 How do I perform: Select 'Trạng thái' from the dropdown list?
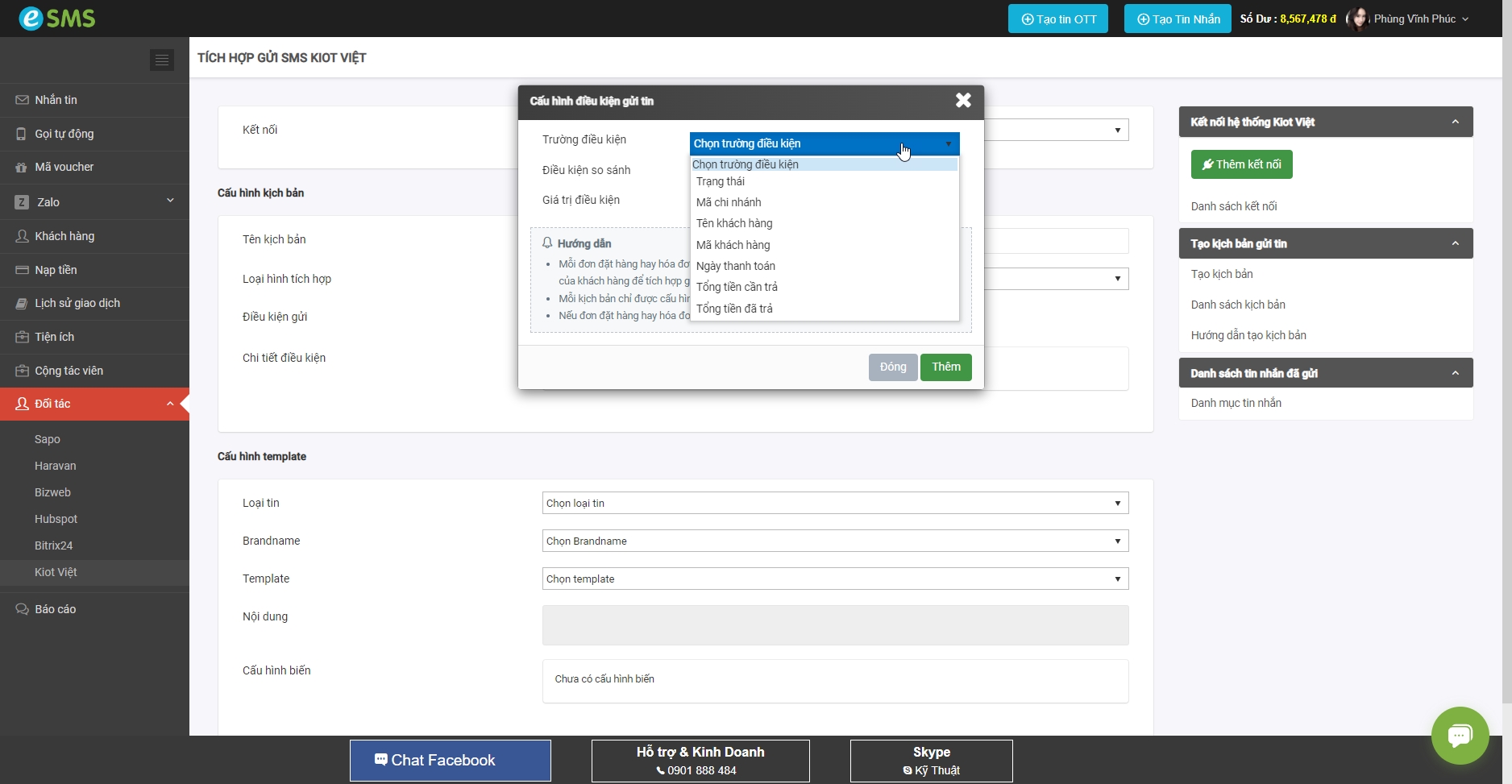[x=721, y=181]
